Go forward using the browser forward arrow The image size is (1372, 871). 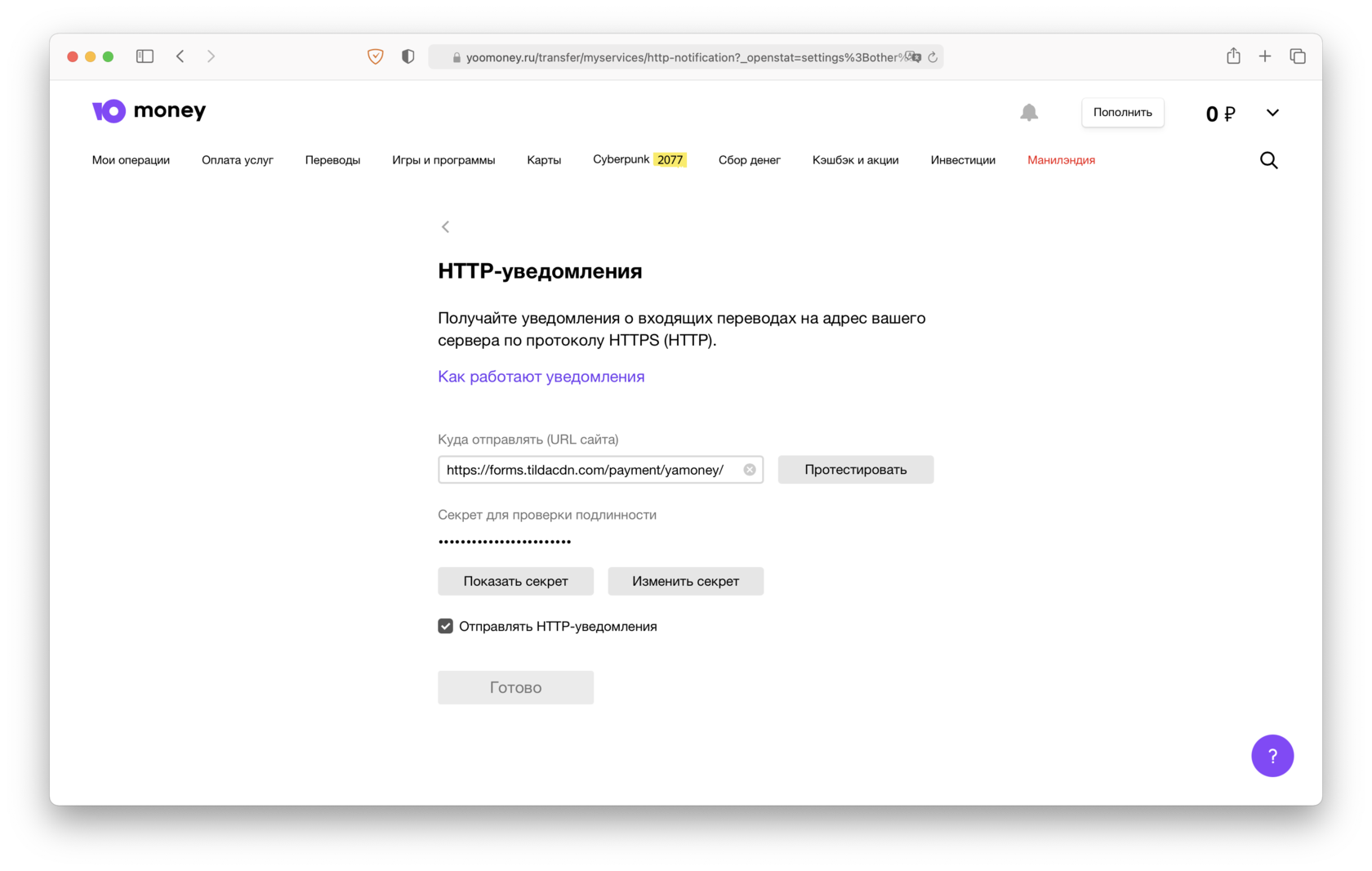click(212, 56)
